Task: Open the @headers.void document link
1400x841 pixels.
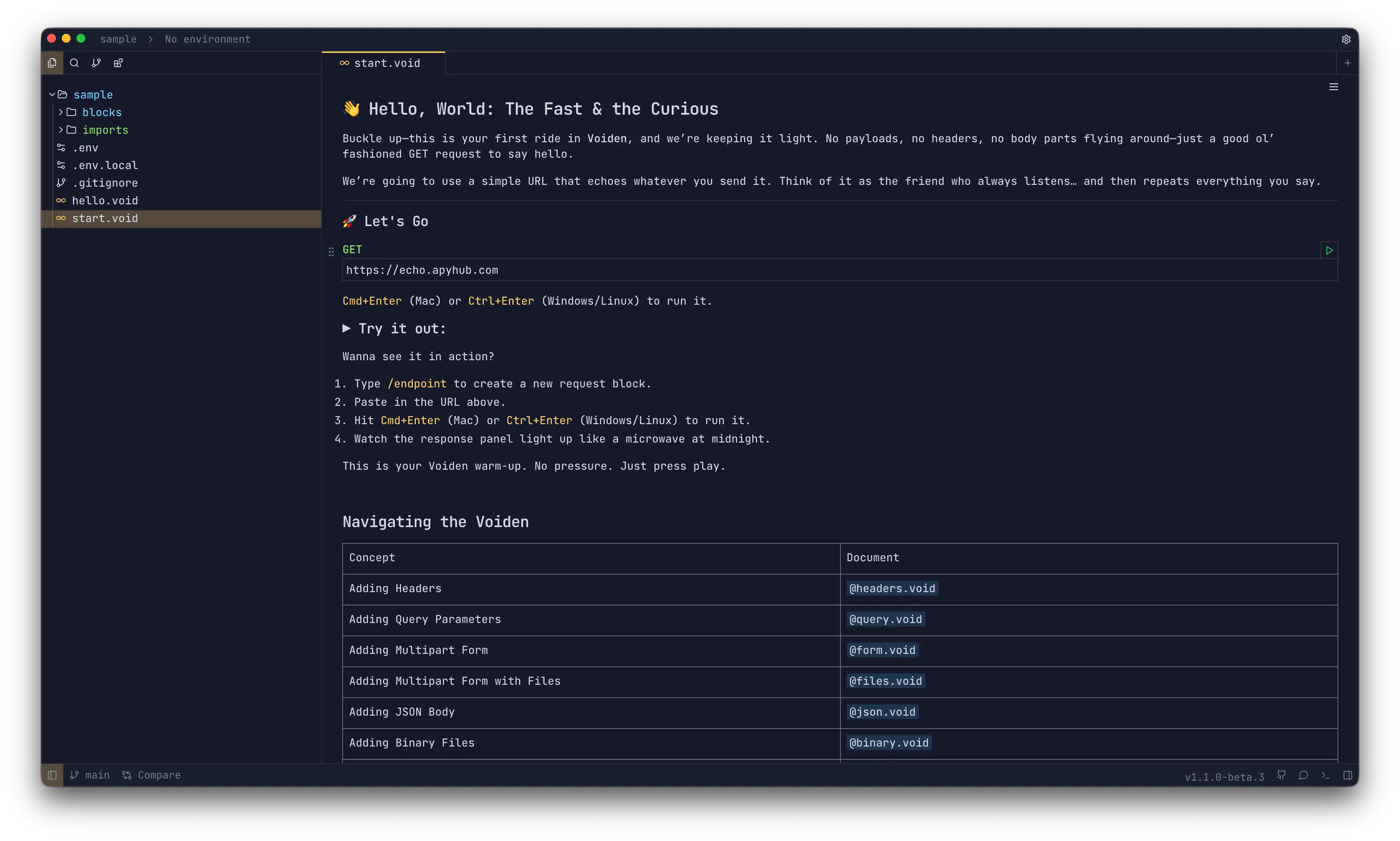Action: [x=892, y=588]
